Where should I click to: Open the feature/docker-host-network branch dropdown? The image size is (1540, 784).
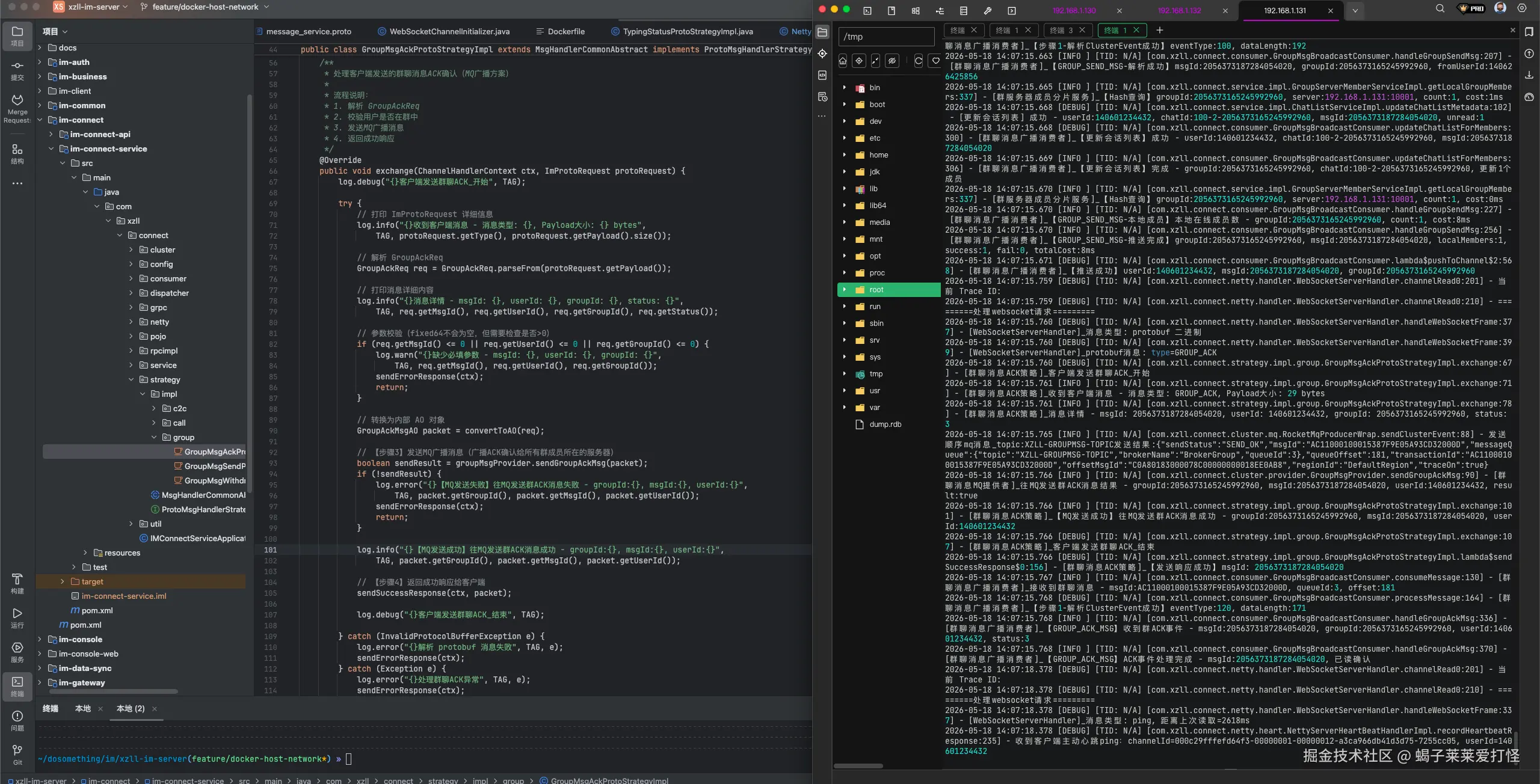pyautogui.click(x=205, y=7)
